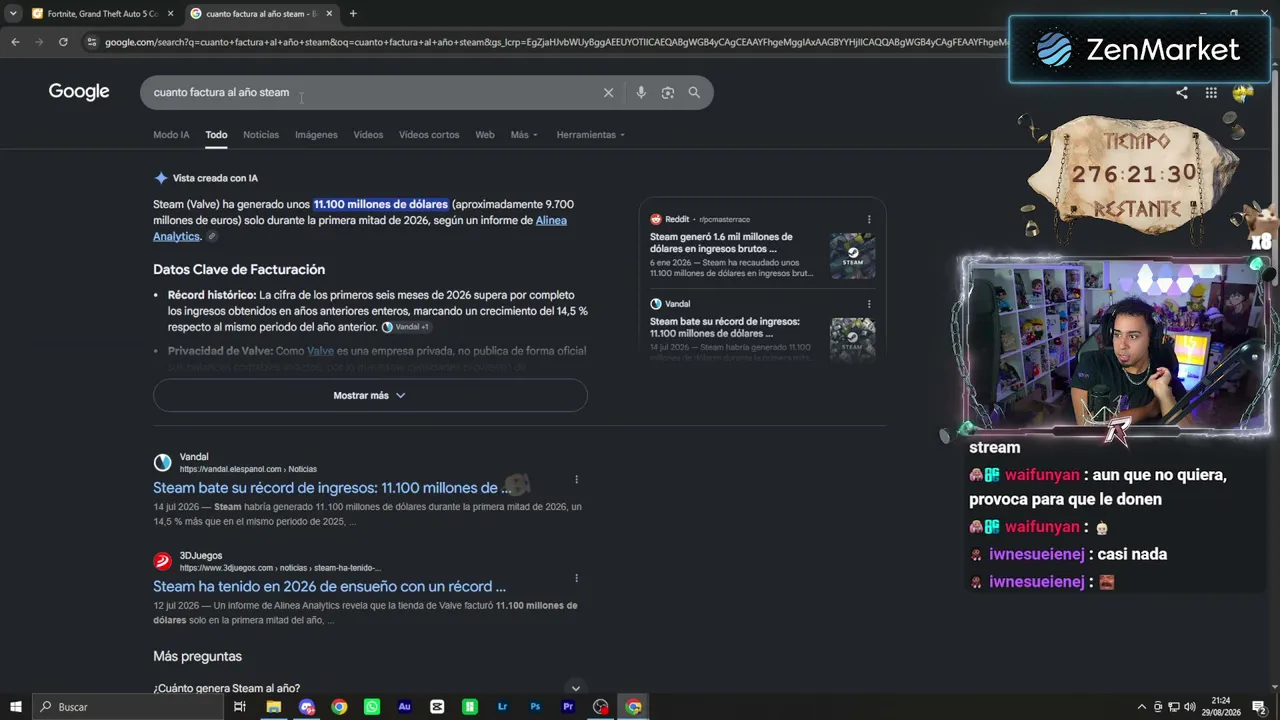
Task: Open Steam thumbnail of the Reddit source
Action: tap(852, 256)
